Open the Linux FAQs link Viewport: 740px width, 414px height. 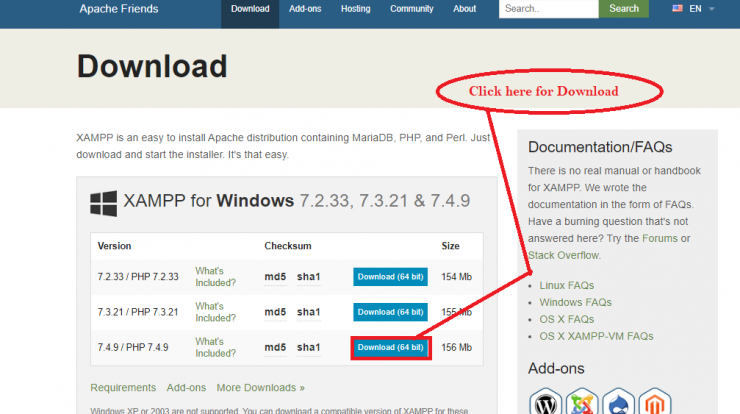pos(566,286)
